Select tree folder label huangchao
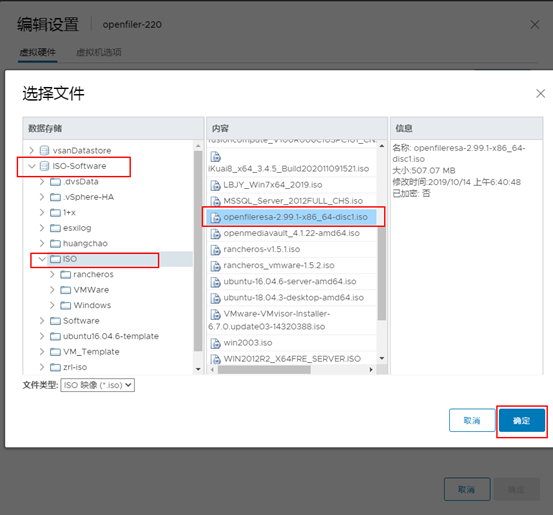 click(85, 244)
